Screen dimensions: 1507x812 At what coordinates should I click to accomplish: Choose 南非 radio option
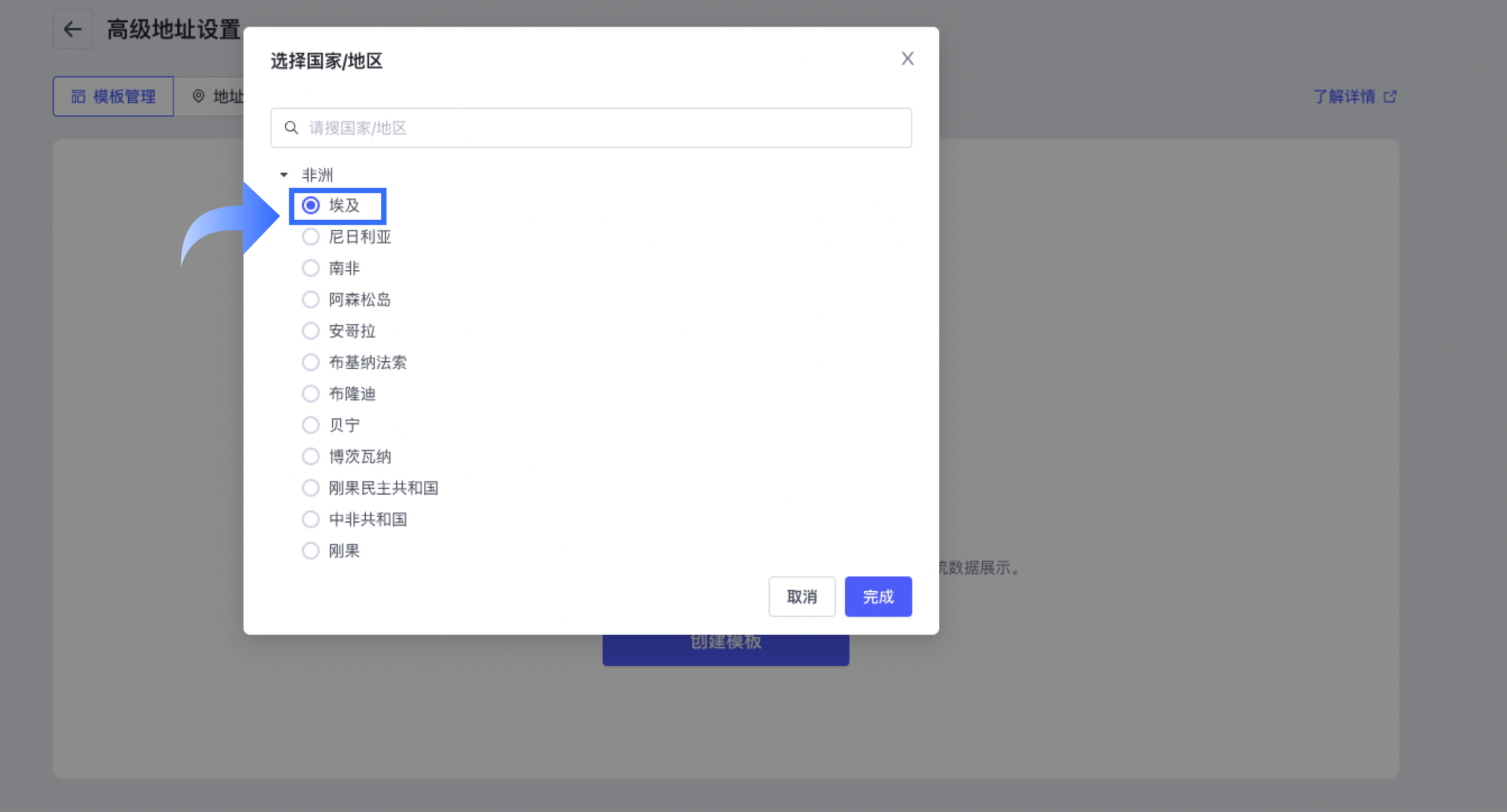point(311,268)
